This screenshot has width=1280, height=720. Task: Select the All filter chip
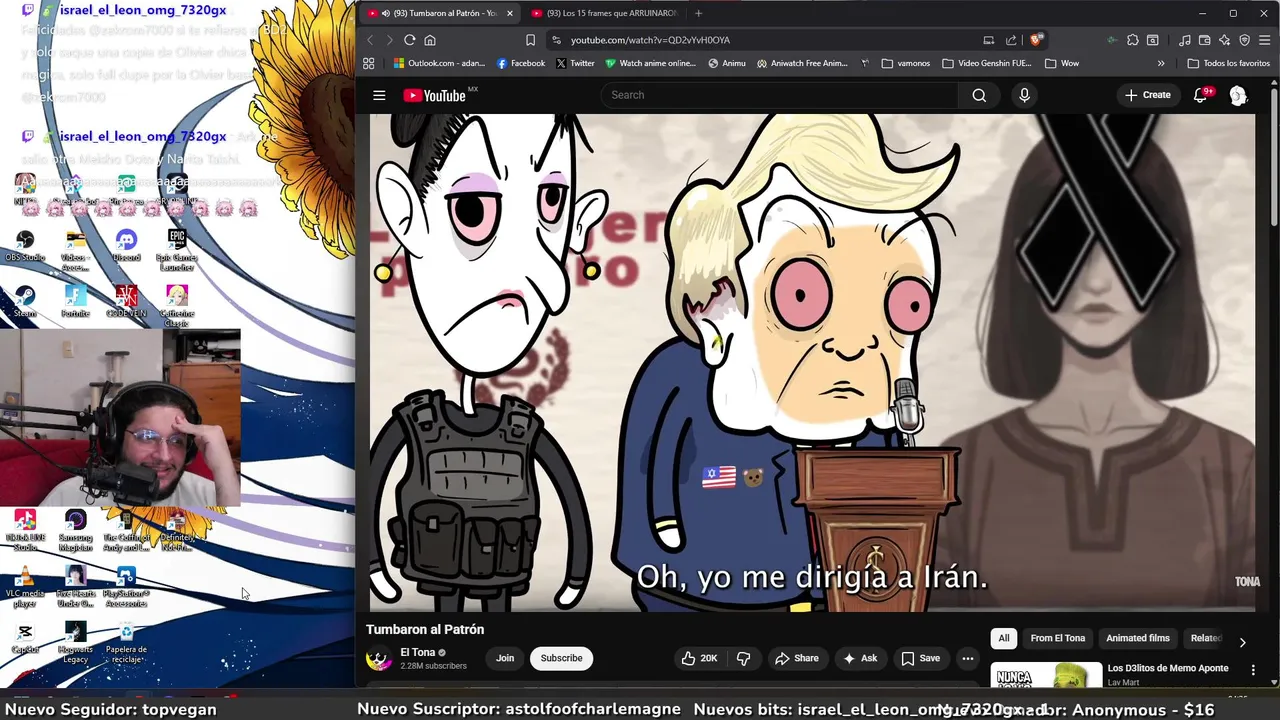pos(1004,638)
